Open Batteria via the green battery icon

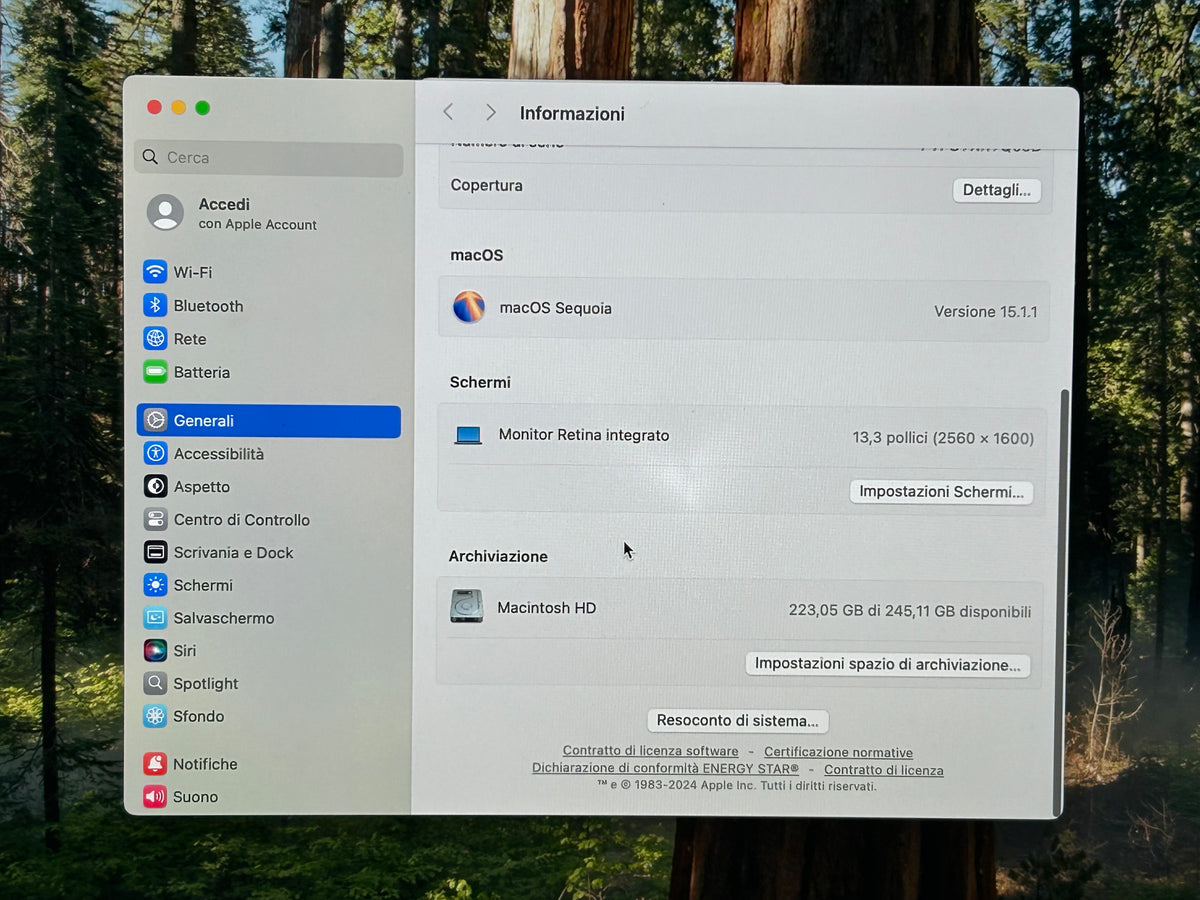[155, 372]
